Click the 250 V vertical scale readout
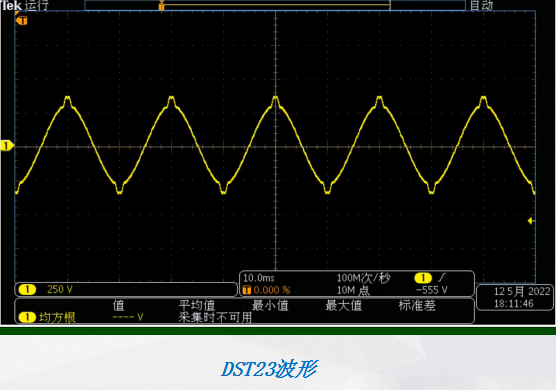 click(x=60, y=290)
